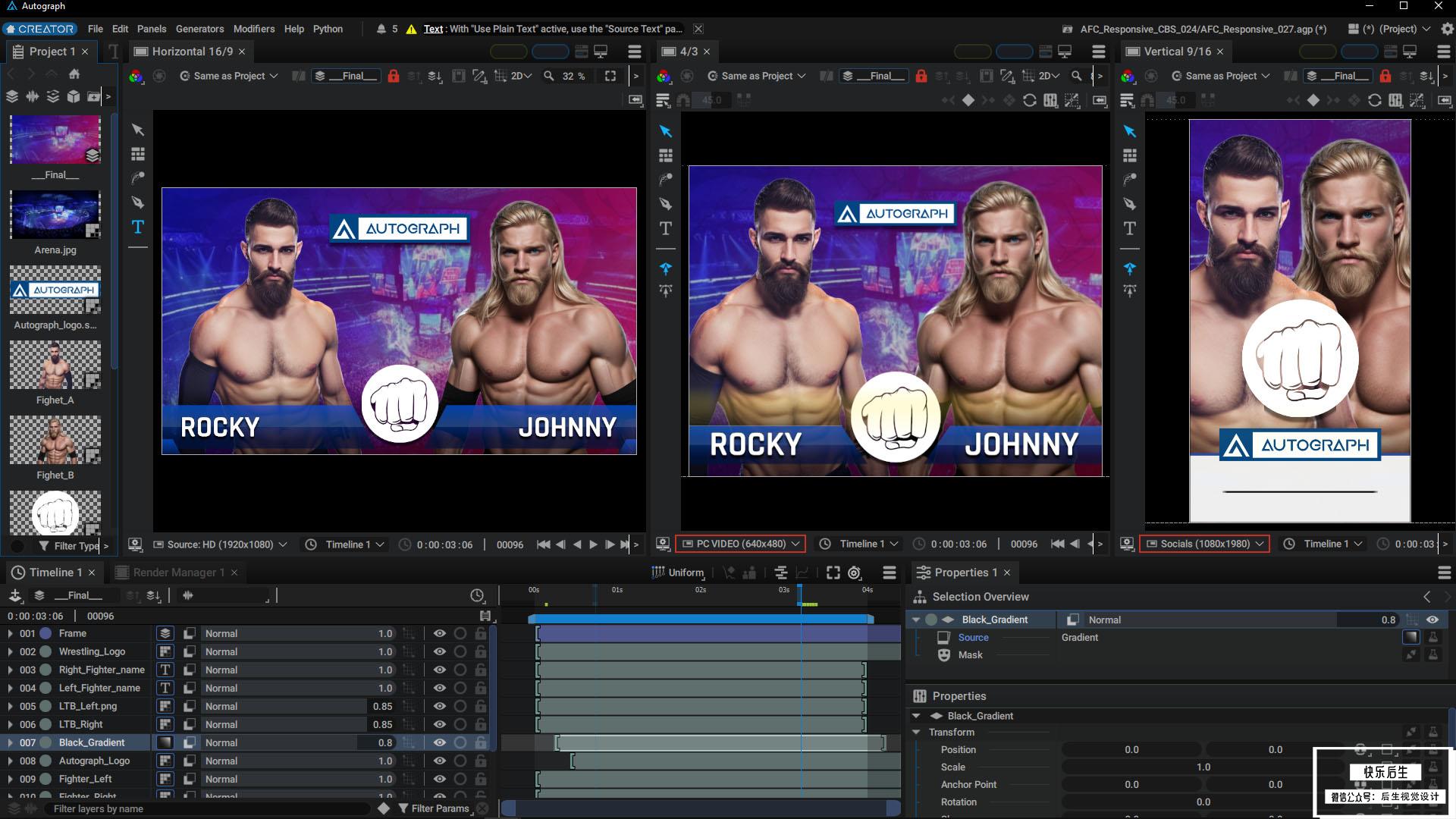
Task: Click text type icon of Right_Fighter_name layer
Action: click(x=165, y=670)
